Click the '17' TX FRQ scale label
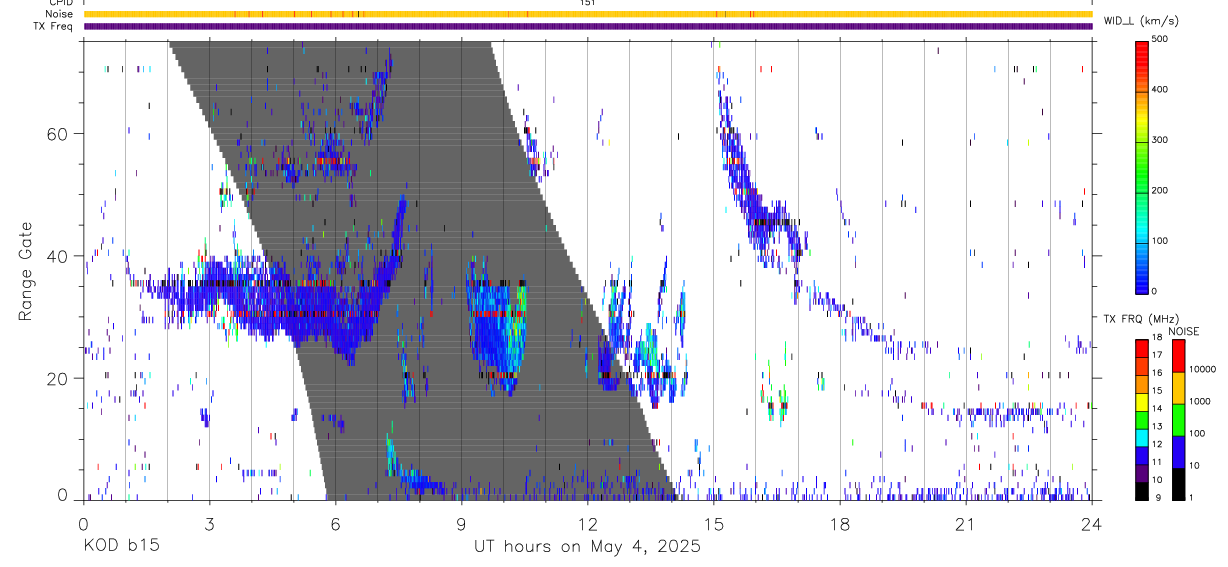The width and height of the screenshot is (1228, 567). (1157, 355)
